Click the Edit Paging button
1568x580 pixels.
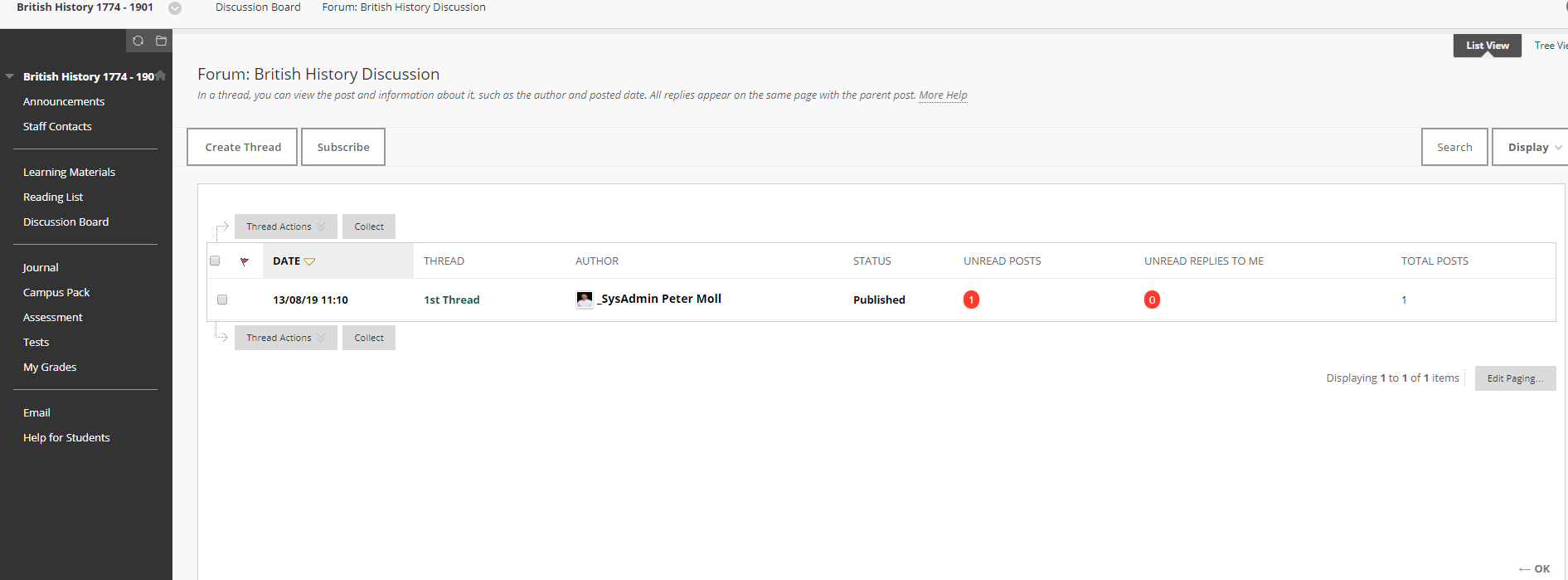[1515, 378]
